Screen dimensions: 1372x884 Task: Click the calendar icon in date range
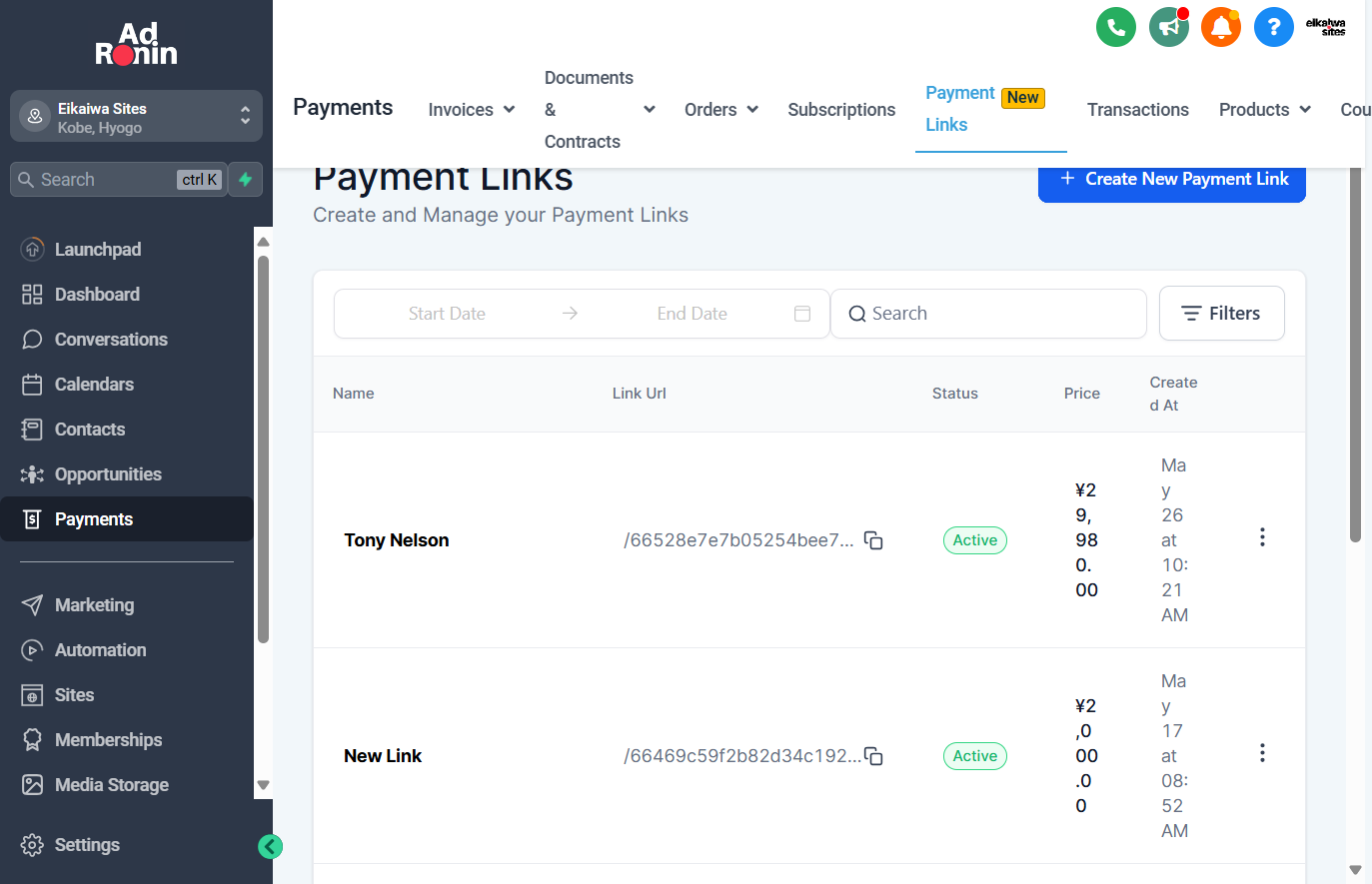coord(802,314)
